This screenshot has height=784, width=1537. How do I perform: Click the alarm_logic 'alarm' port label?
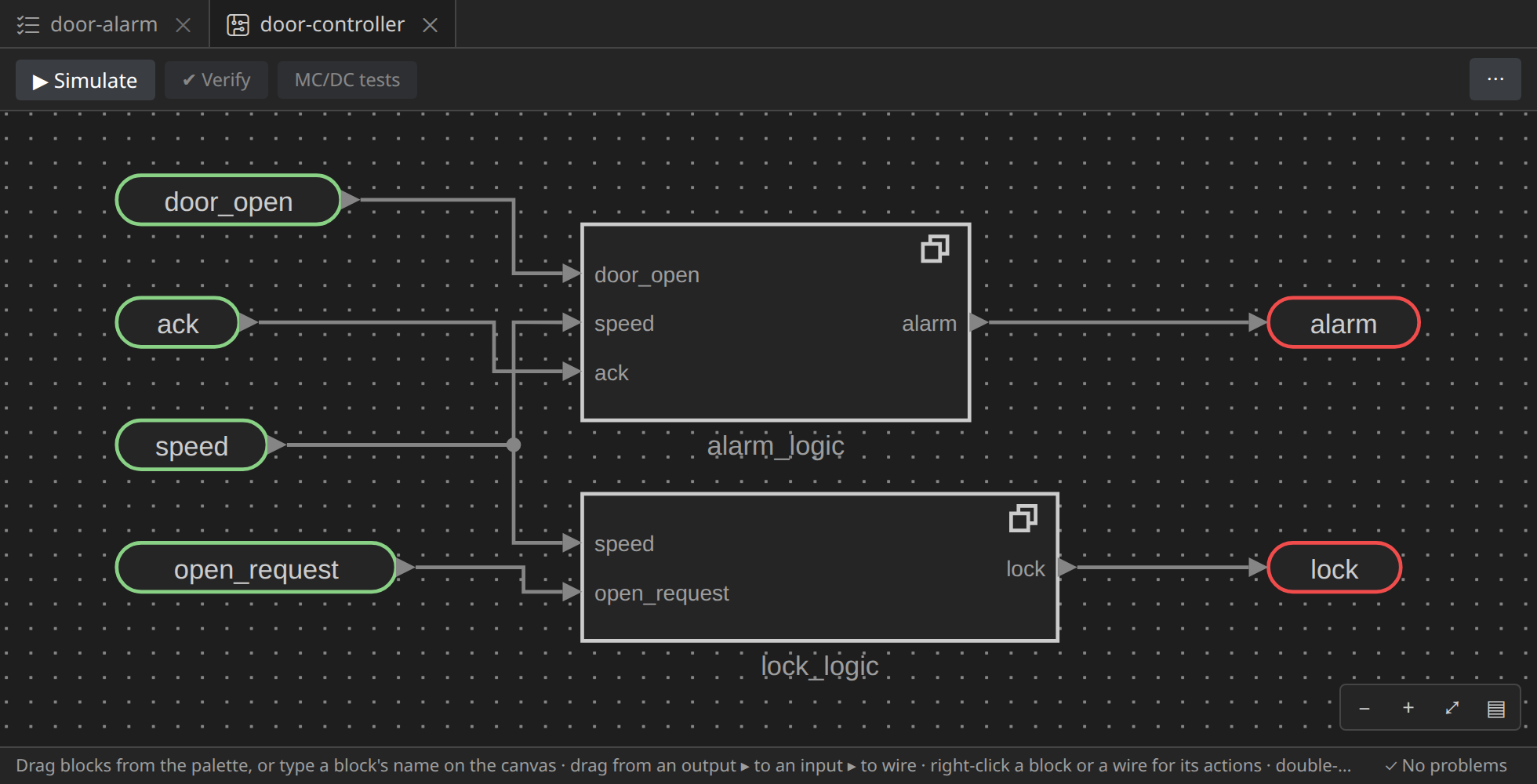tap(929, 324)
